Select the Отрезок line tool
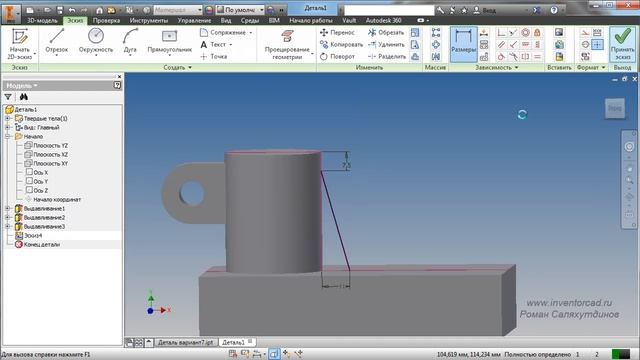Viewport: 640px width, 360px height. coord(57,42)
